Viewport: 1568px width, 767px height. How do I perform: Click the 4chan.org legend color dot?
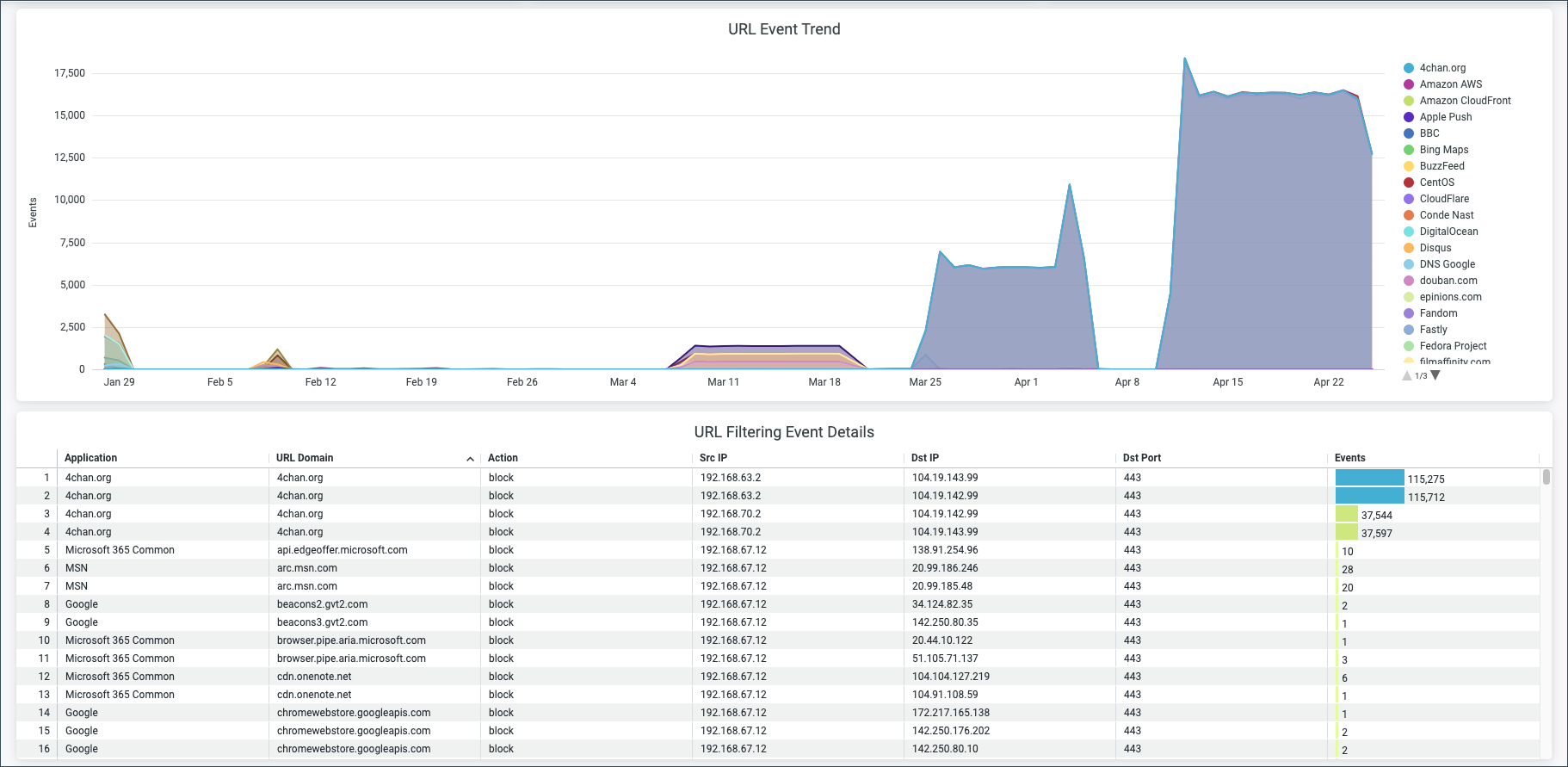(x=1409, y=68)
